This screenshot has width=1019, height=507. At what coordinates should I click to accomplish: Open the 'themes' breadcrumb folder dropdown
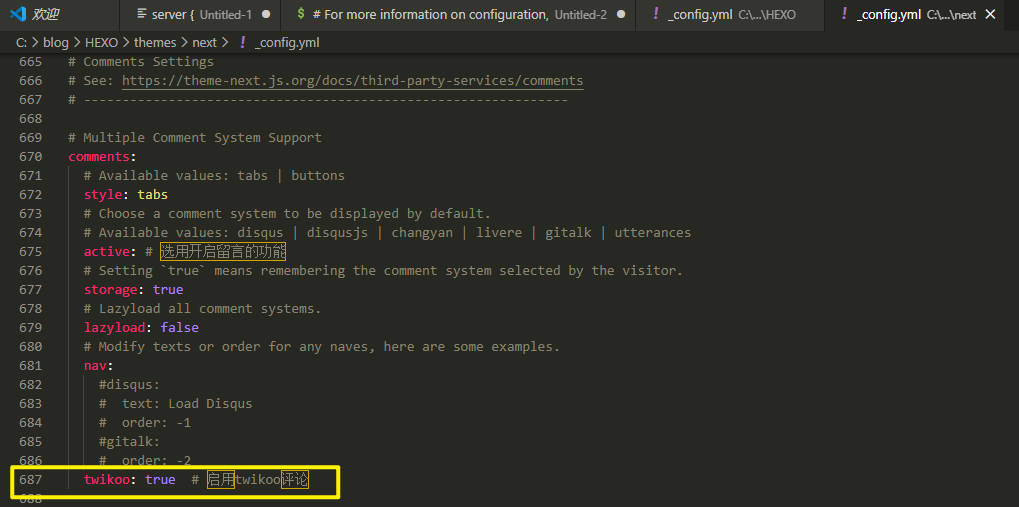coord(154,43)
